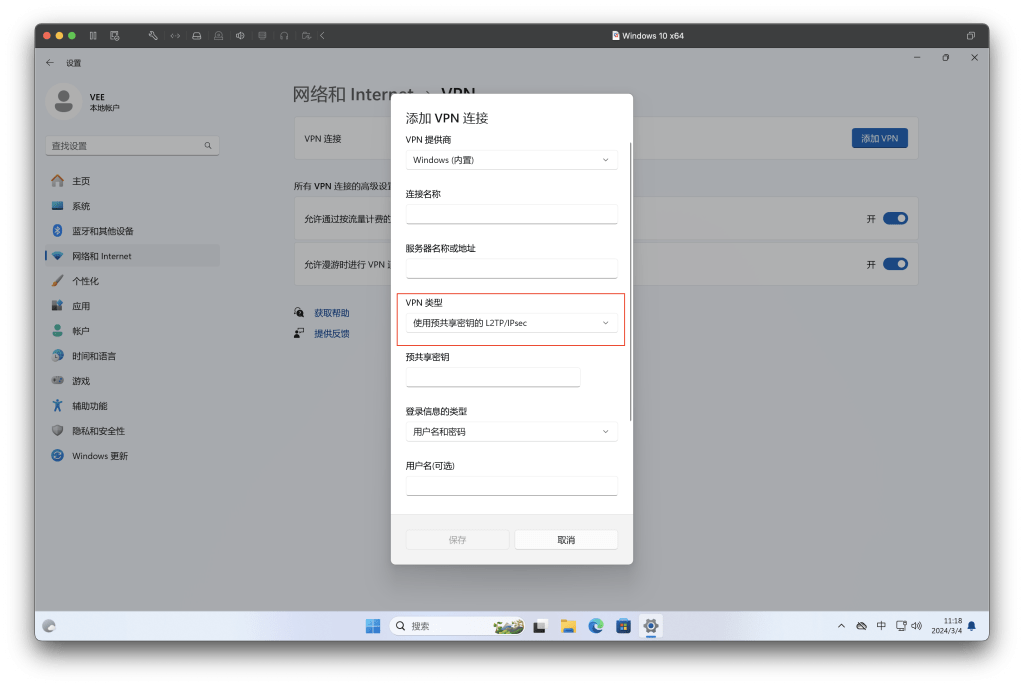Viewport: 1024px width, 687px height.
Task: Open Microsoft Store from the taskbar
Action: (x=624, y=626)
